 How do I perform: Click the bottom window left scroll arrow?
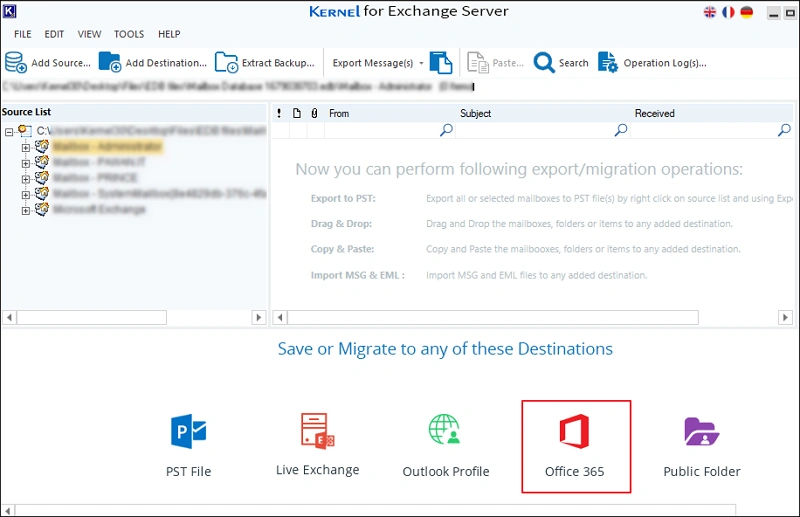(8, 510)
